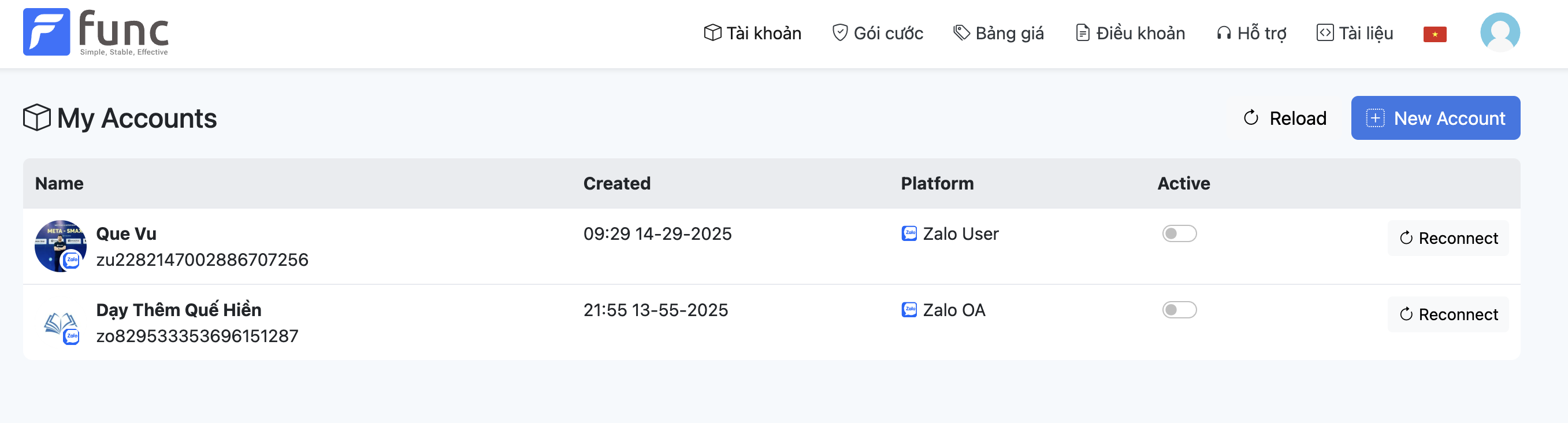The height and width of the screenshot is (423, 1568).
Task: Click the Reload circular arrow icon
Action: (1250, 117)
